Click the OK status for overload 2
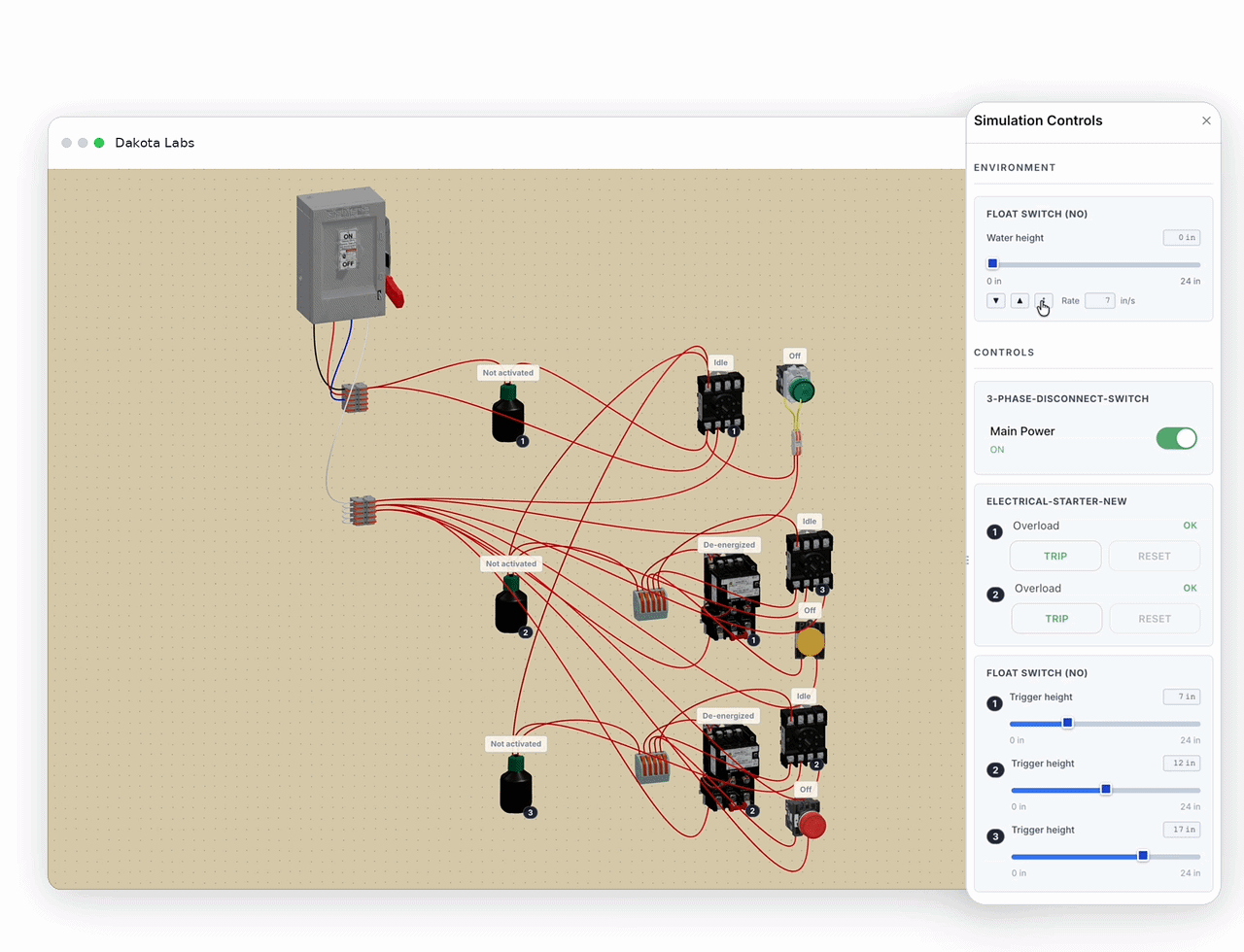Viewport: 1244px width, 952px height. (1190, 589)
